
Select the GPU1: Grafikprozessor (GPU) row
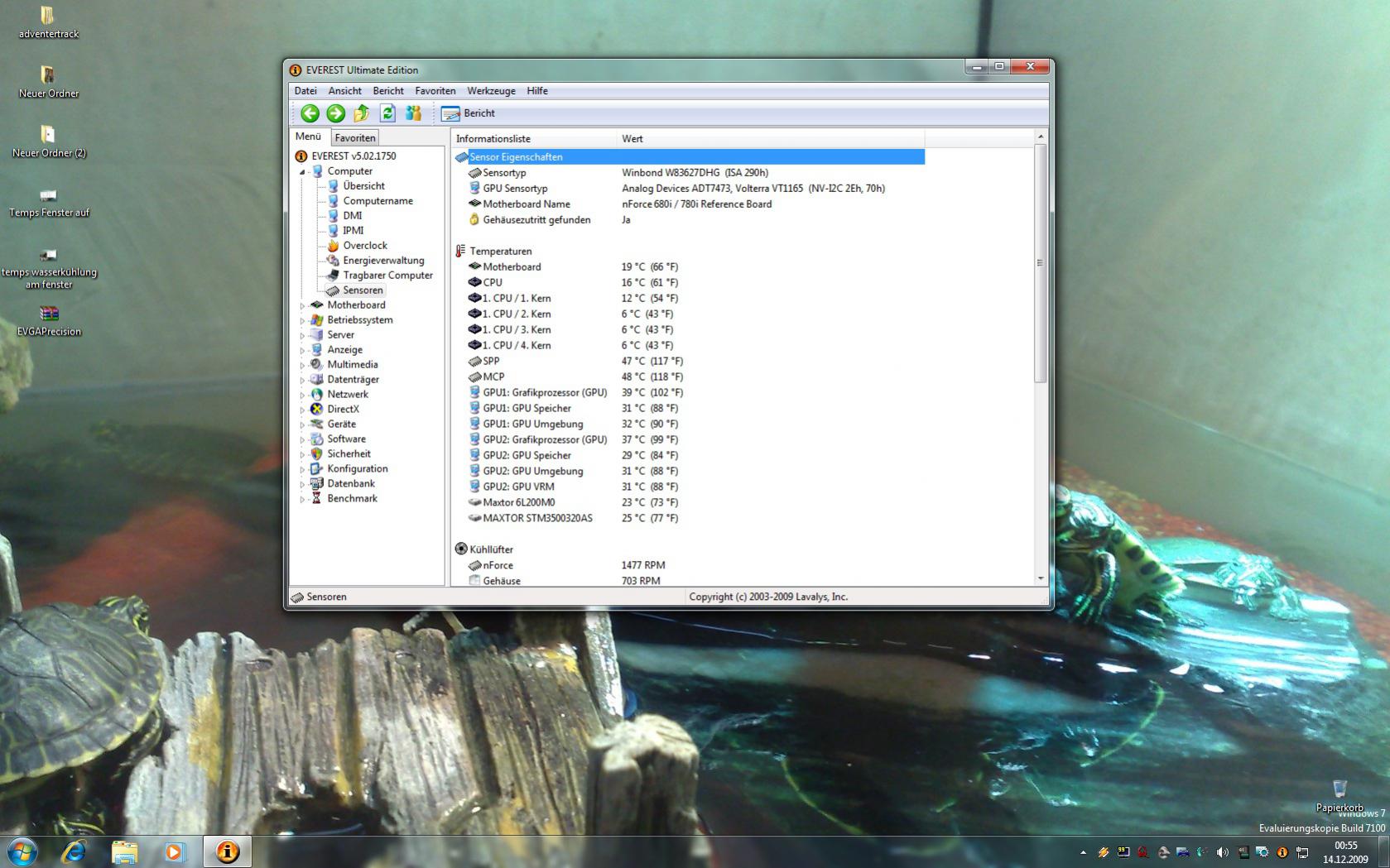[689, 393]
